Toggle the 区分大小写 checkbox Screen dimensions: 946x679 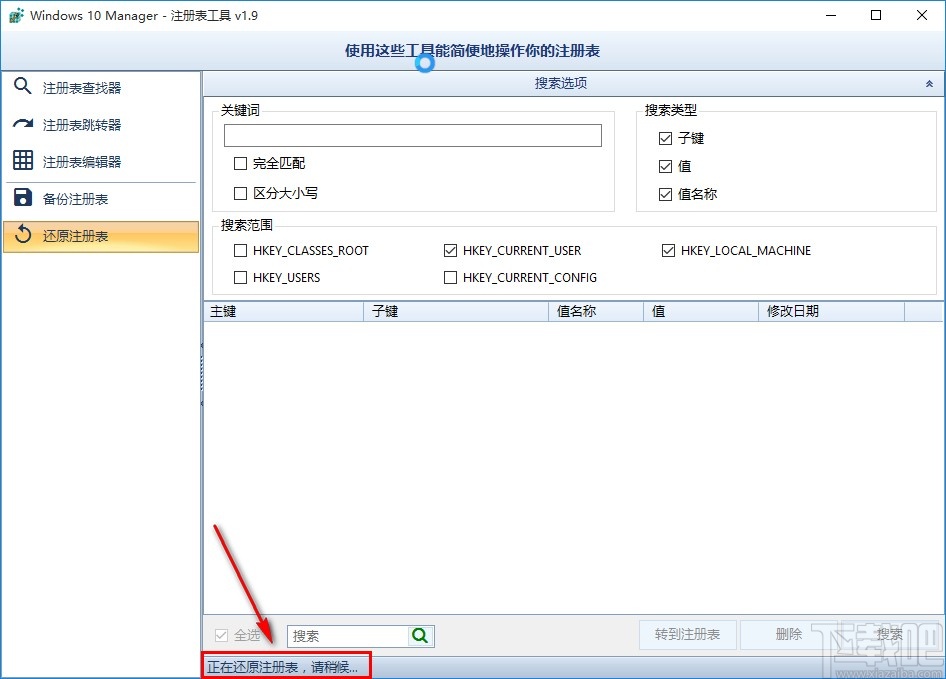click(x=240, y=193)
